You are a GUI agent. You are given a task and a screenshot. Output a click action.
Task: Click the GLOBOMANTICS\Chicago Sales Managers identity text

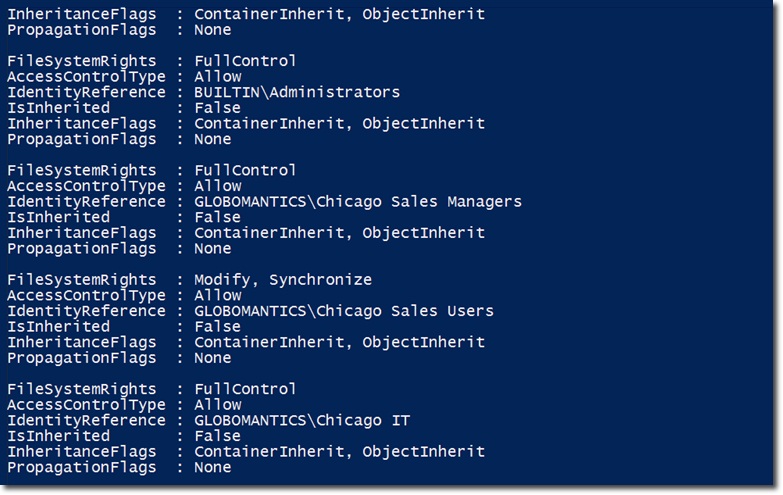pos(358,201)
